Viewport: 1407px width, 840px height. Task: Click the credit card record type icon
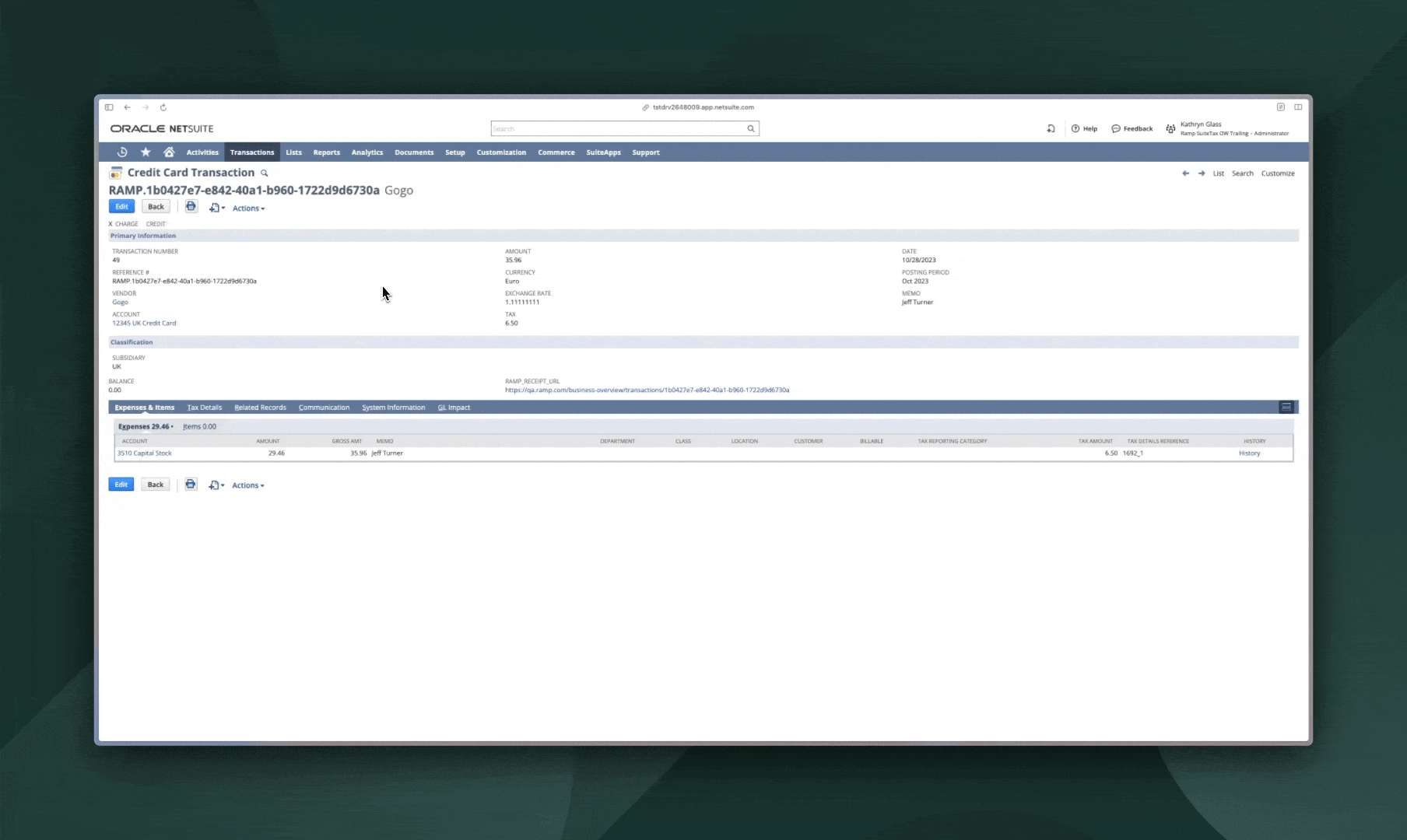tap(116, 173)
